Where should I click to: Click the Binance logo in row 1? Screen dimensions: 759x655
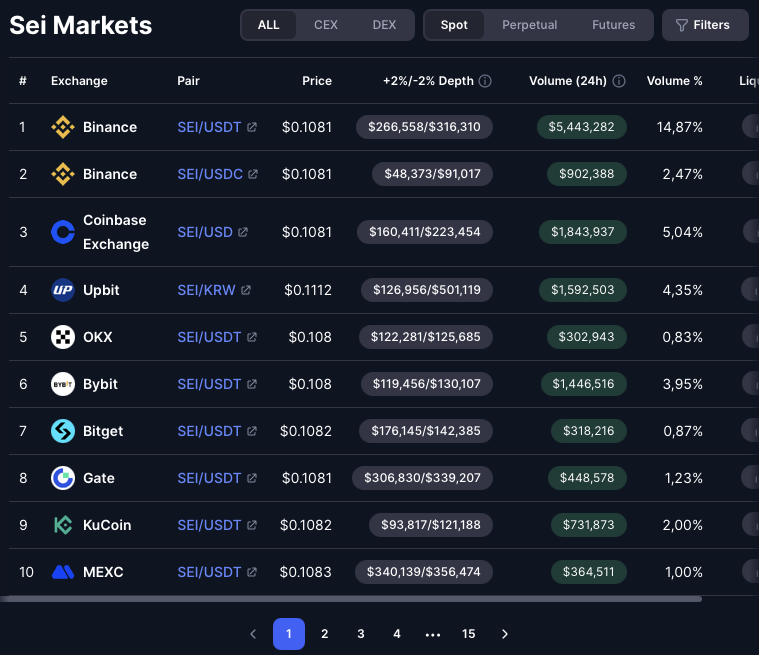click(63, 127)
